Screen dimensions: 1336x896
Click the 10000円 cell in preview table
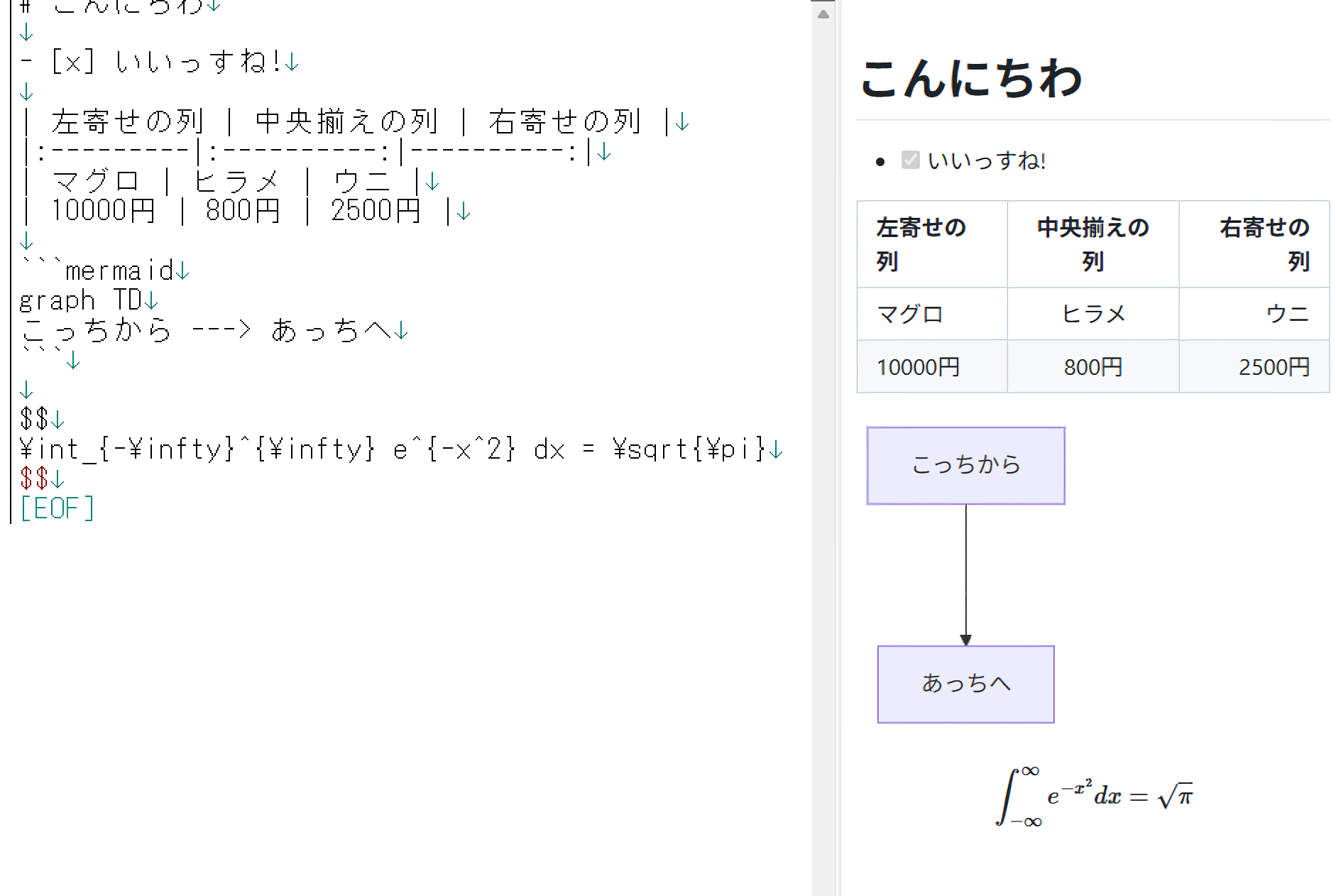(918, 367)
